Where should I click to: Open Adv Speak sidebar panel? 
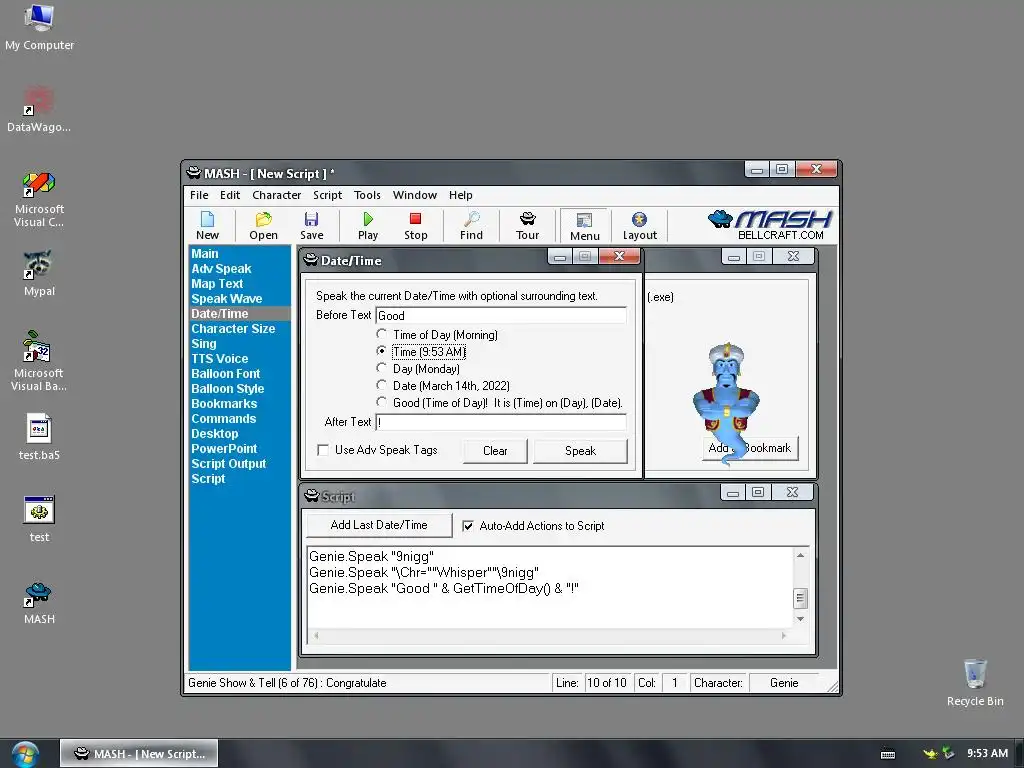pyautogui.click(x=221, y=268)
